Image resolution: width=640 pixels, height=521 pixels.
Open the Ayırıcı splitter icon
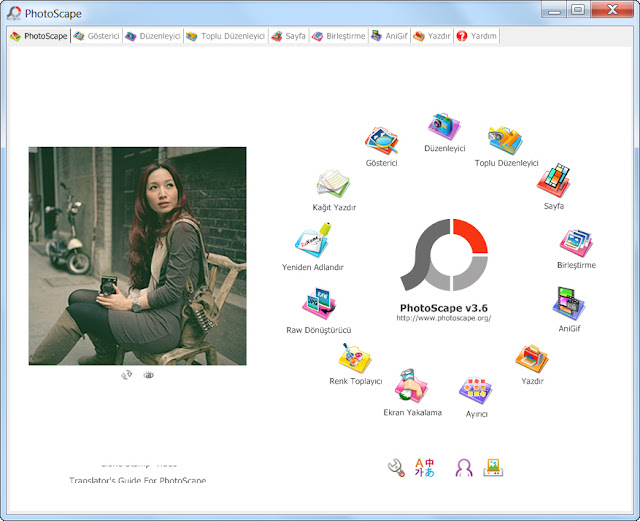coord(476,391)
